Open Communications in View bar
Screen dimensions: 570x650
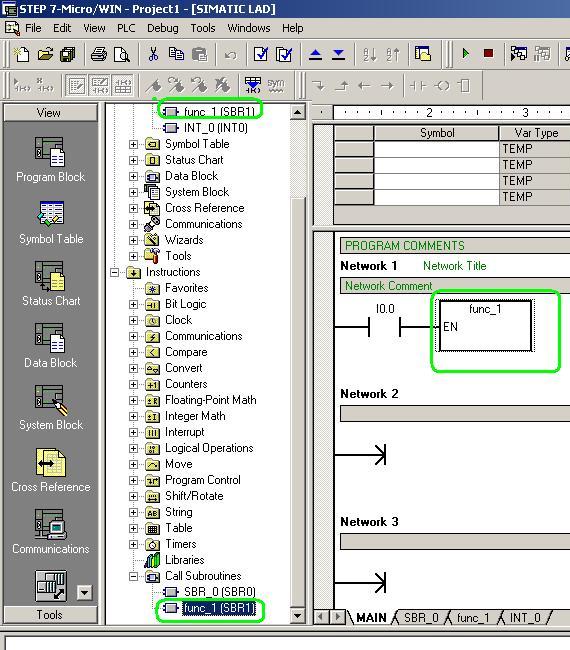point(51,533)
